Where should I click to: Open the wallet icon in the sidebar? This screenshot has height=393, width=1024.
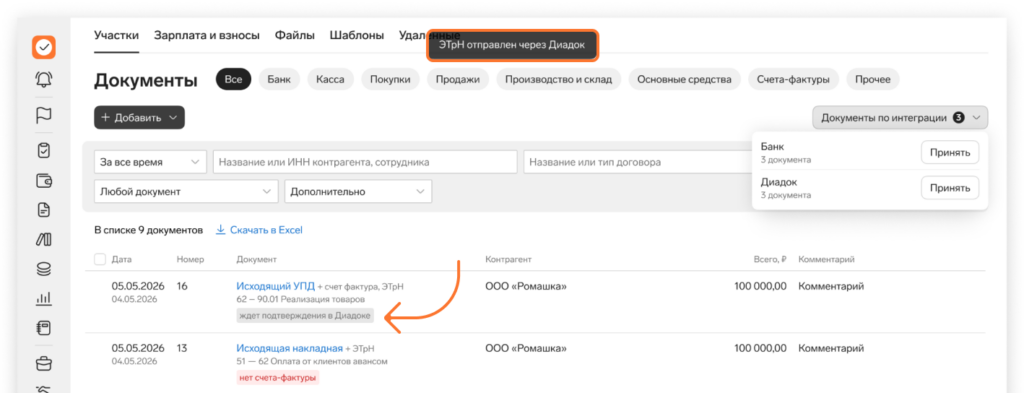pyautogui.click(x=44, y=181)
